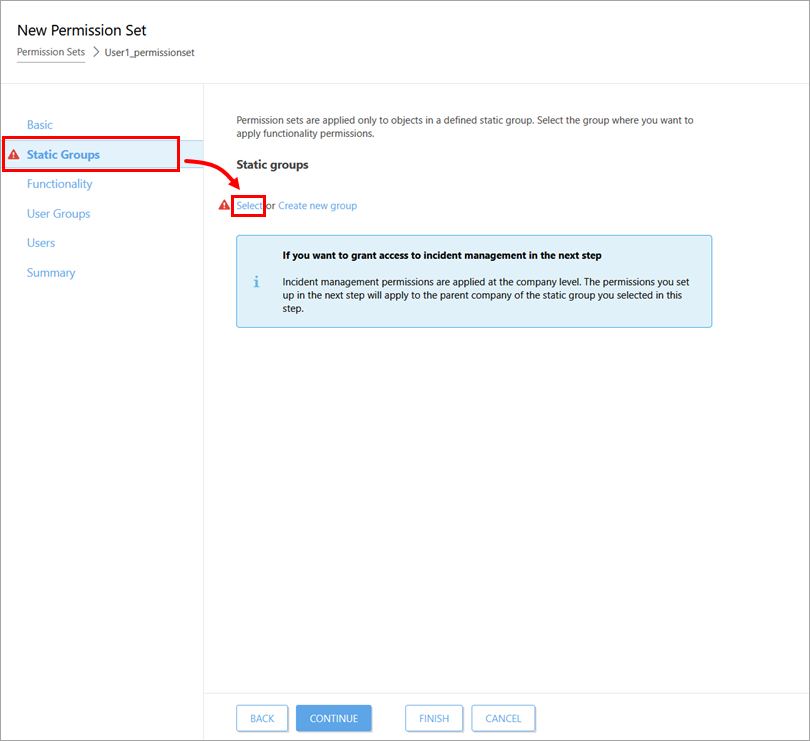This screenshot has width=810, height=741.
Task: Select the Static Groups step in sidebar
Action: coord(63,155)
